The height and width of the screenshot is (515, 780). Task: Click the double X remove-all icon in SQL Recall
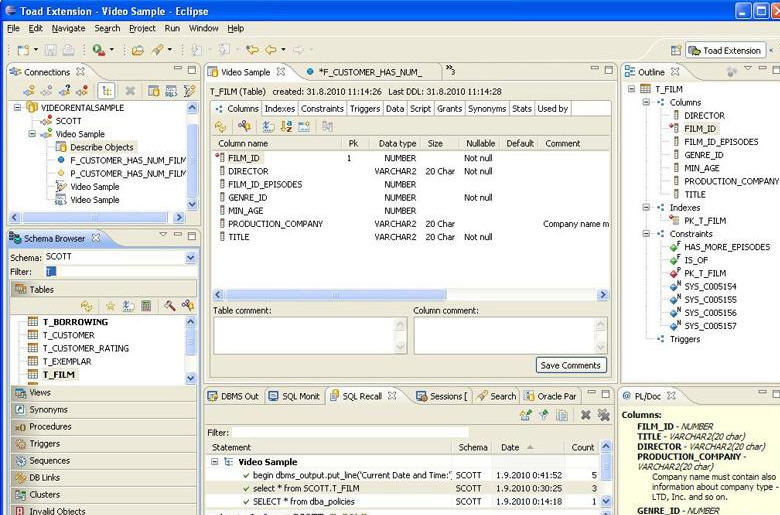(603, 414)
